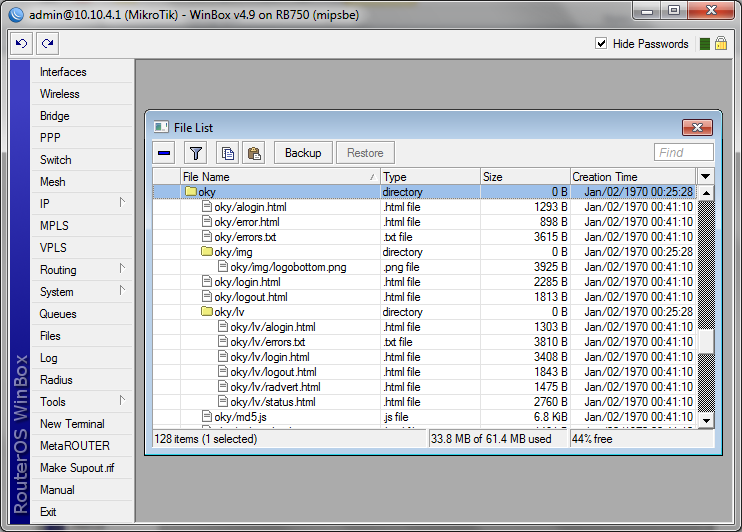Click the Restore button
The height and width of the screenshot is (532, 742).
(365, 153)
